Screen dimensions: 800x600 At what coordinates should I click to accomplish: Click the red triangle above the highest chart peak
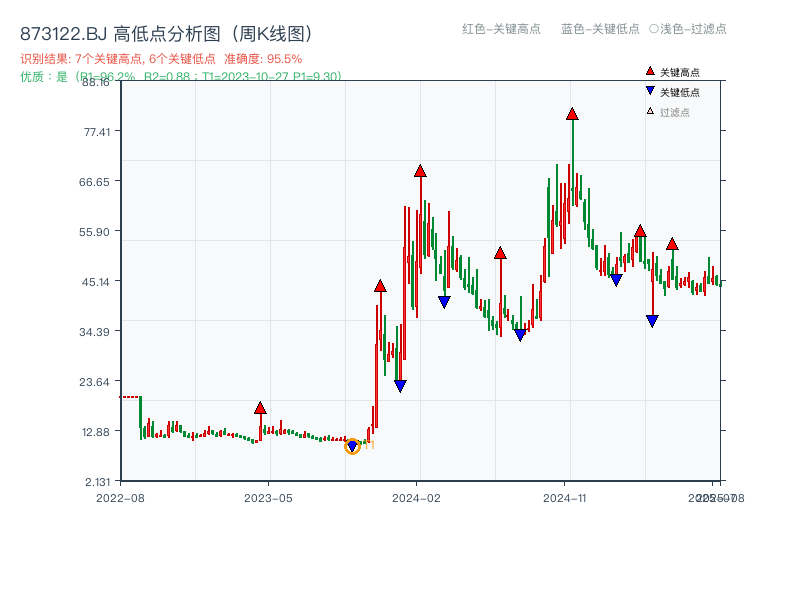click(x=572, y=116)
